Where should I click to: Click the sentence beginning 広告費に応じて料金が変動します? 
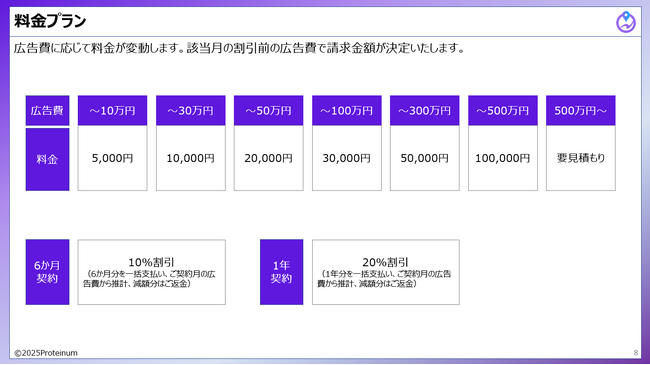pyautogui.click(x=239, y=49)
